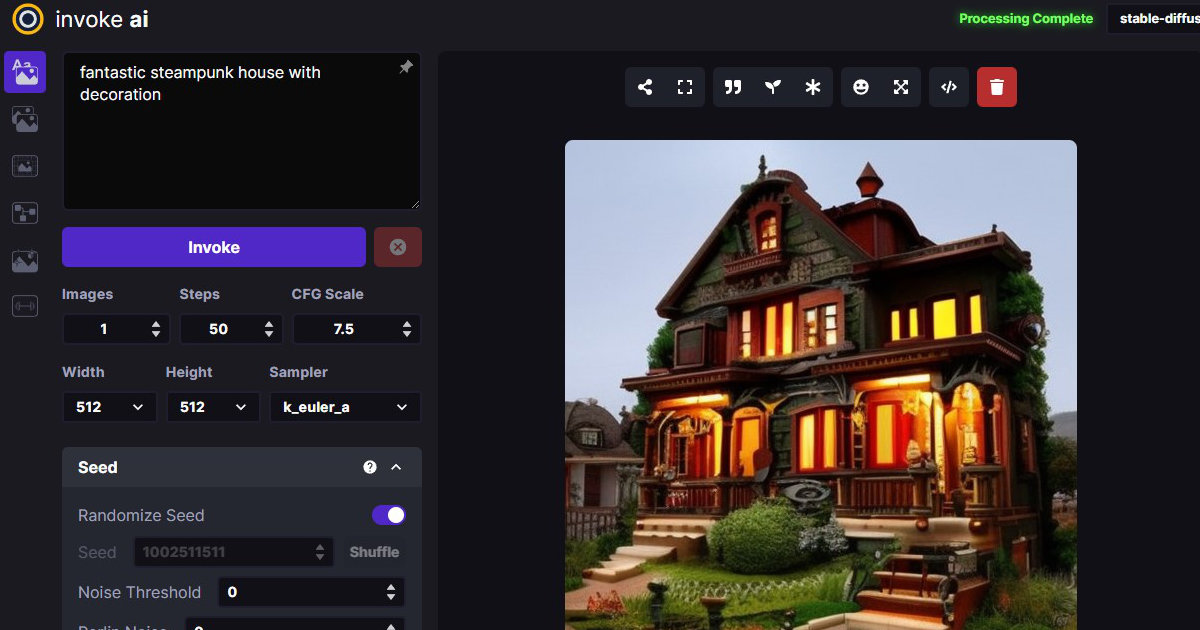Click the Noise Threshold stepper arrows
The image size is (1200, 630).
tap(391, 592)
